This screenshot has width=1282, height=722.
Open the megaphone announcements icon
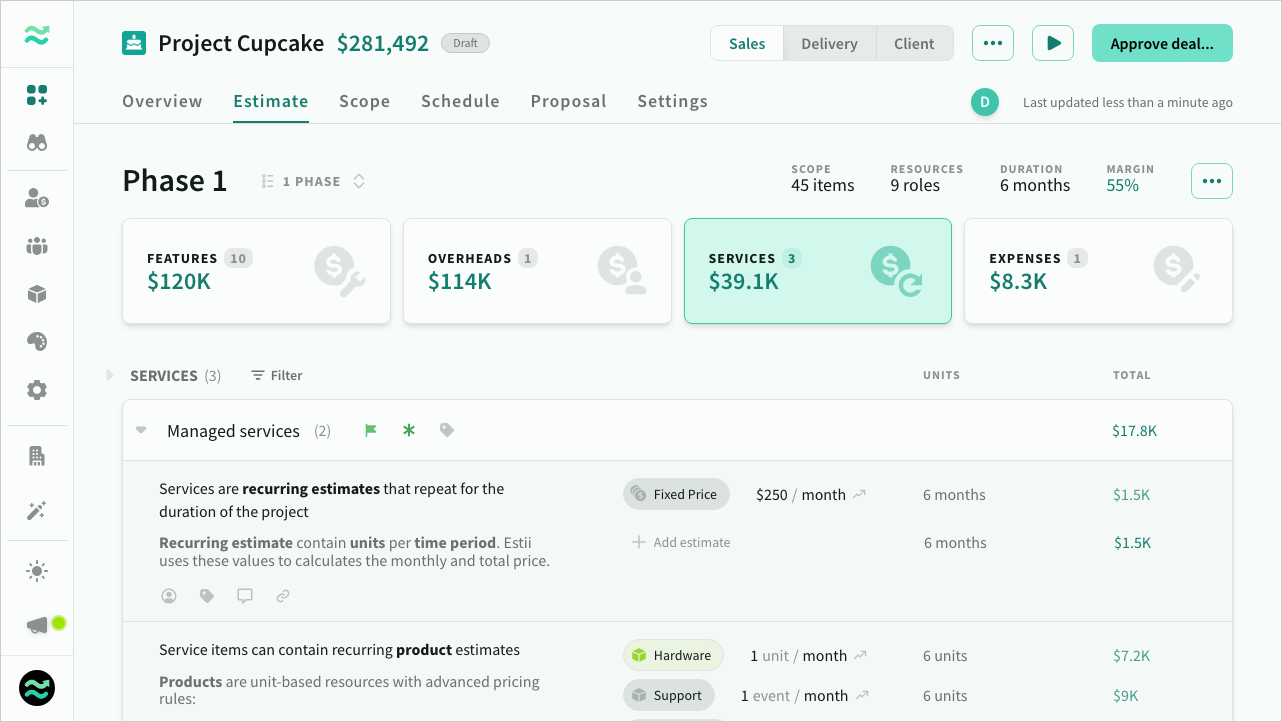coord(37,625)
